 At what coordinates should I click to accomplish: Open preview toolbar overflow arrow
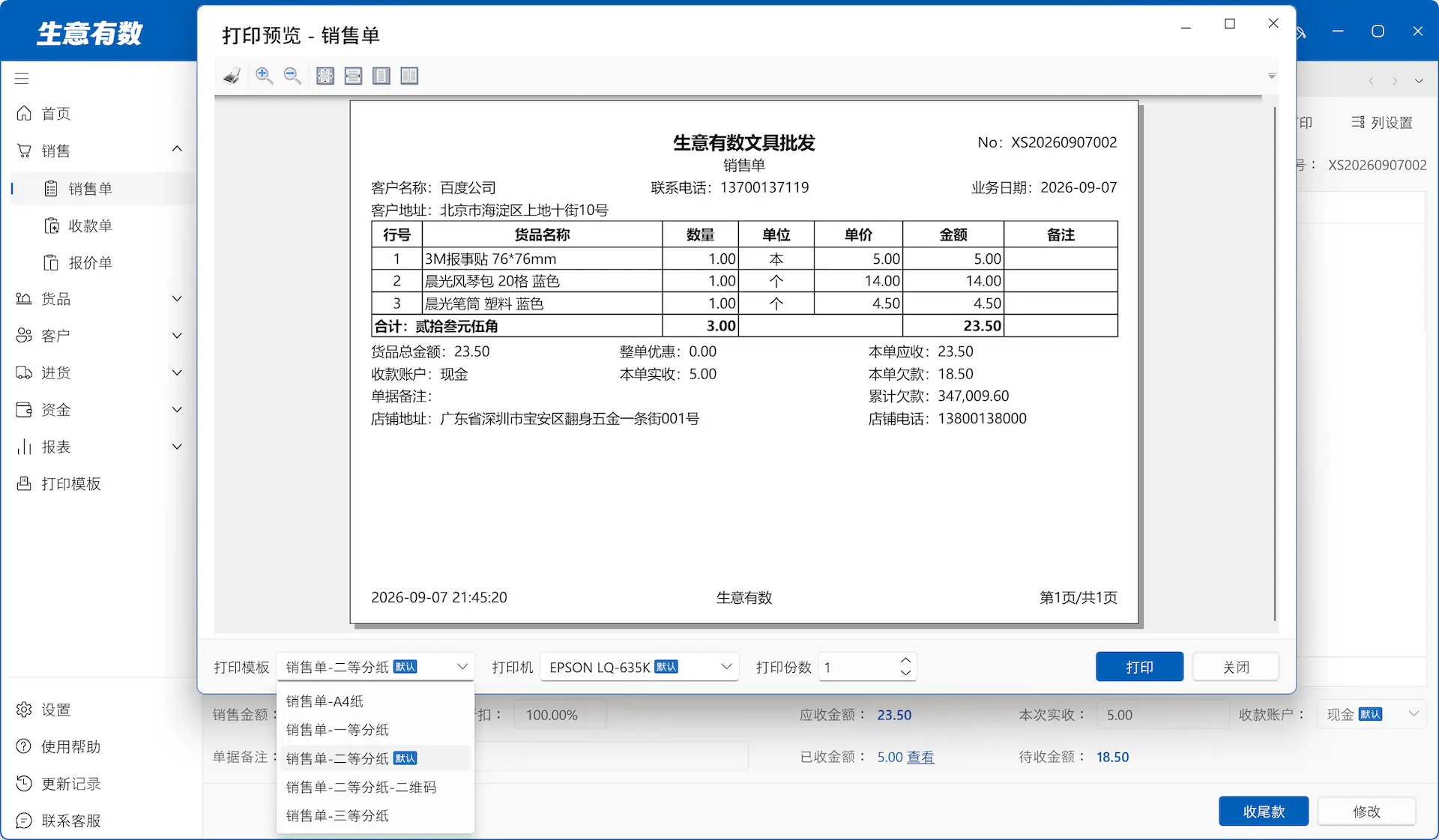click(1272, 76)
